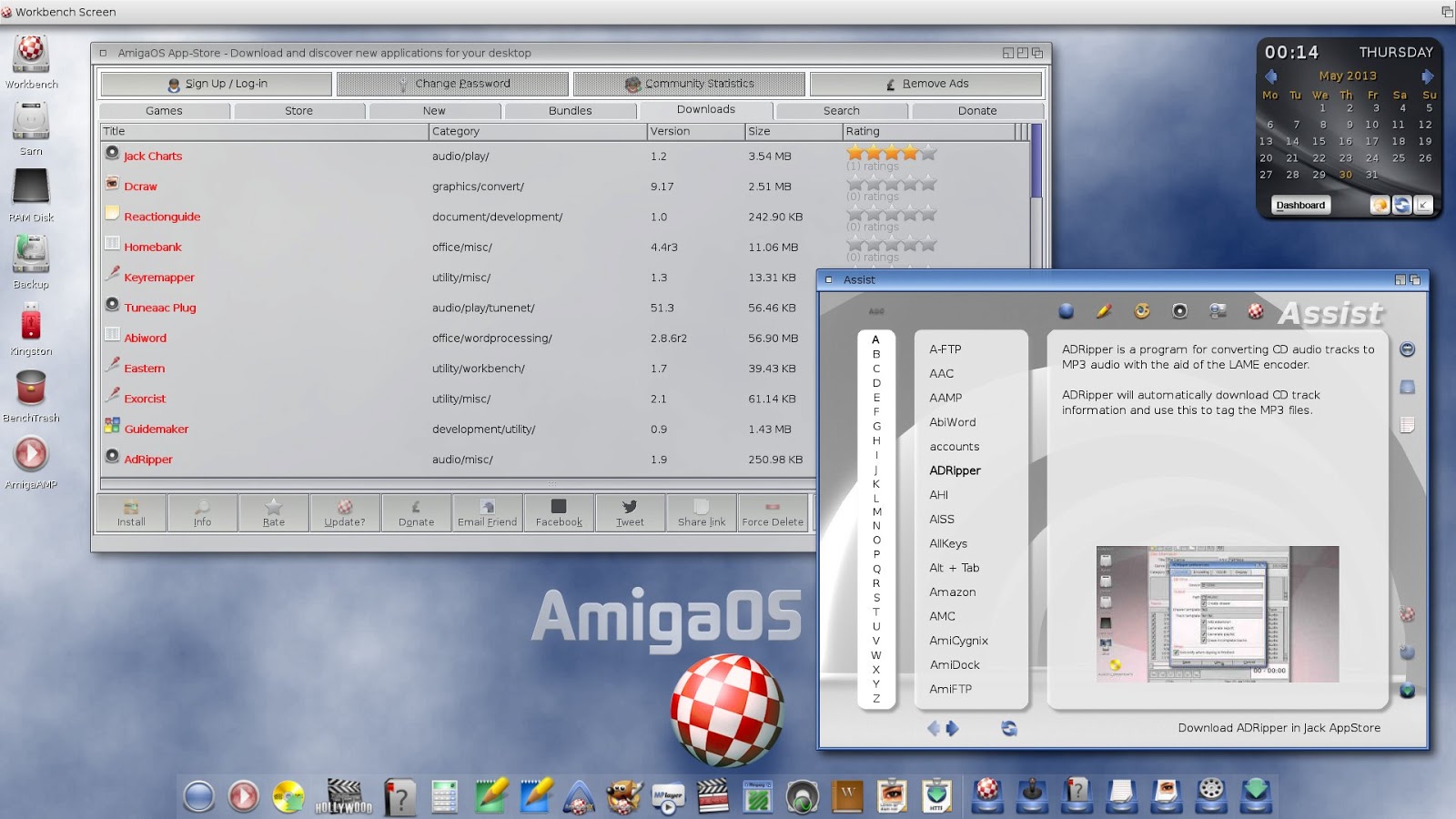This screenshot has height=819, width=1456.
Task: Sort list by Category column header
Action: (x=538, y=132)
